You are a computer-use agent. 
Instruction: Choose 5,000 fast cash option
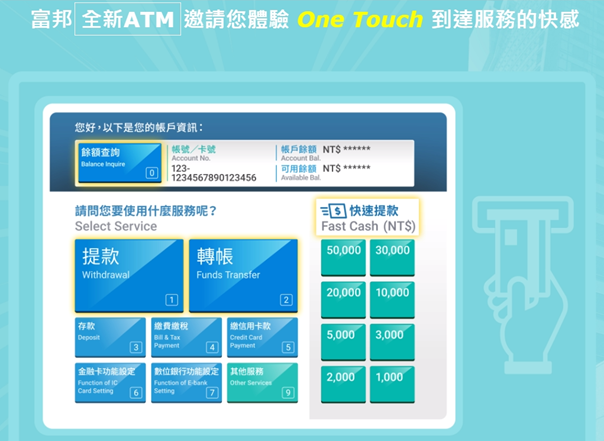(x=343, y=342)
